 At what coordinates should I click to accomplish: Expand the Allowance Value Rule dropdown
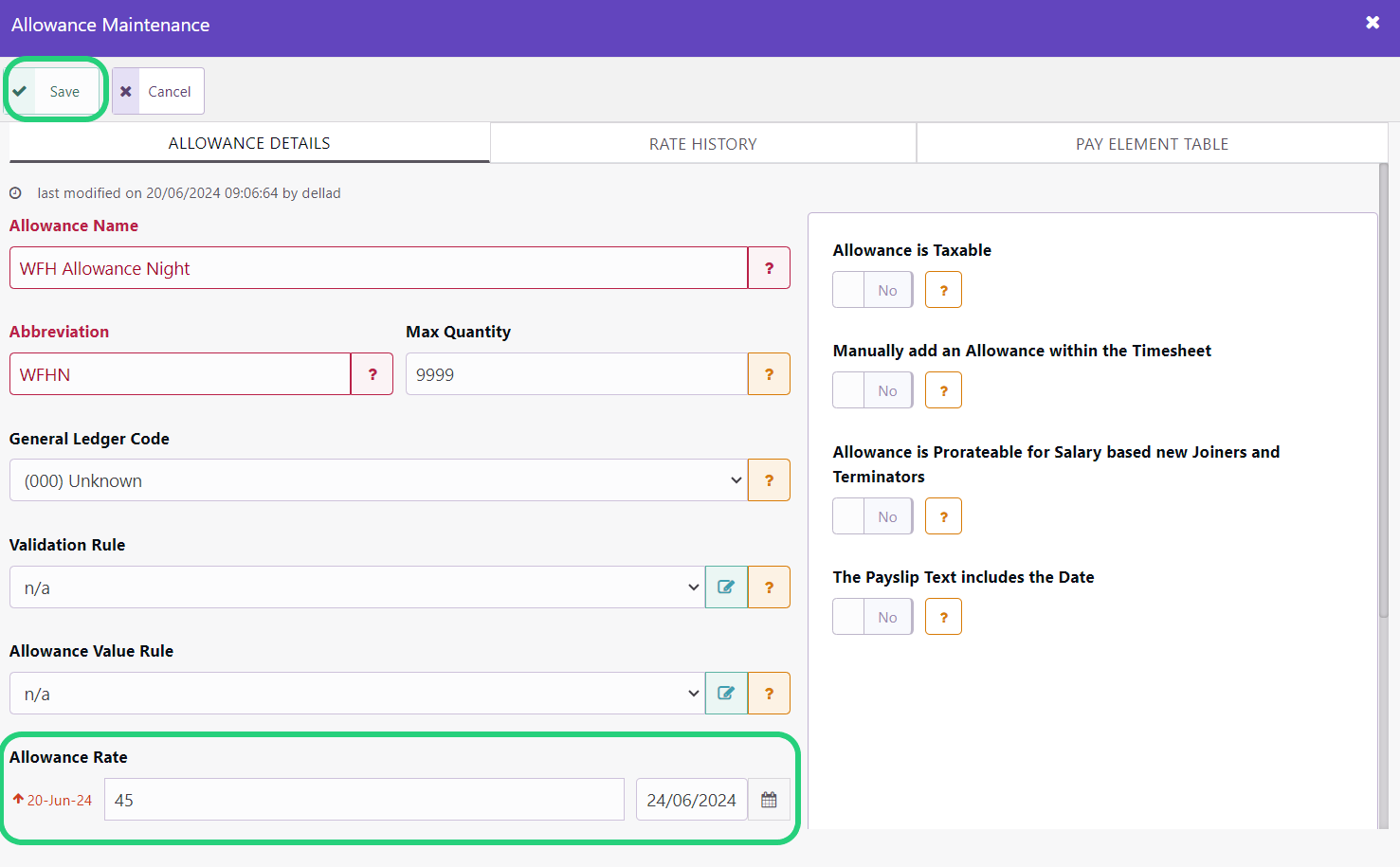point(357,694)
